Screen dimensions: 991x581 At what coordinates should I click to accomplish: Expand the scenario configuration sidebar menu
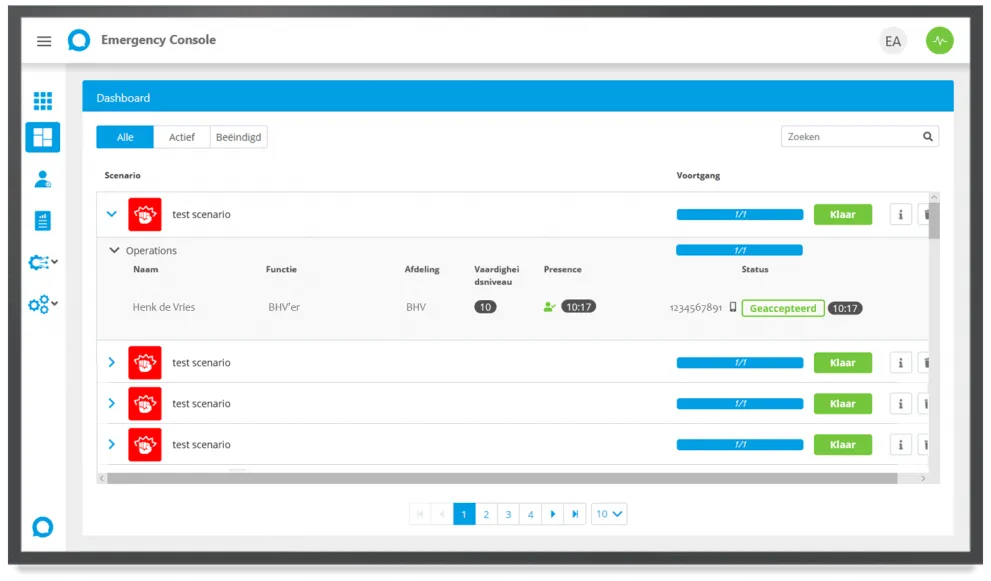coord(43,262)
